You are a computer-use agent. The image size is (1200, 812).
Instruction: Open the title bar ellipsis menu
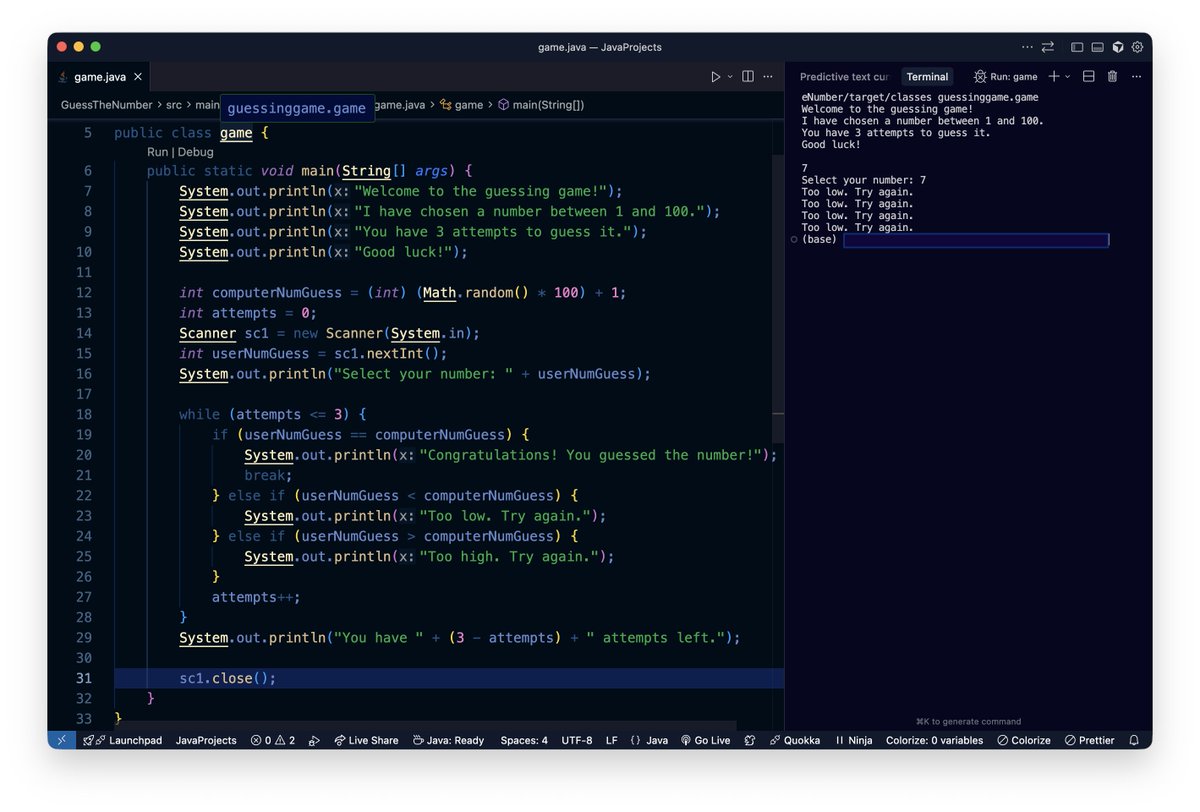[1027, 47]
